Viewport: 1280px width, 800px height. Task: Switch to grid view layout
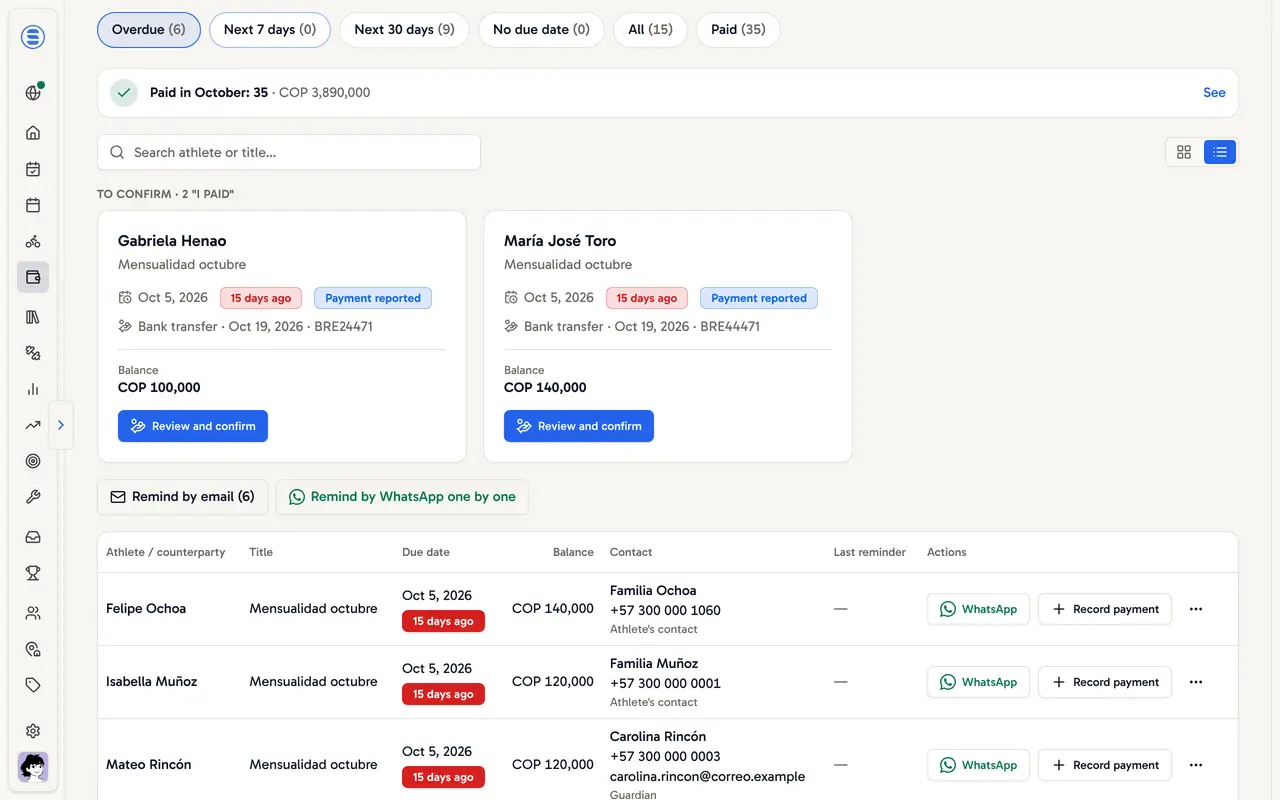point(1184,152)
